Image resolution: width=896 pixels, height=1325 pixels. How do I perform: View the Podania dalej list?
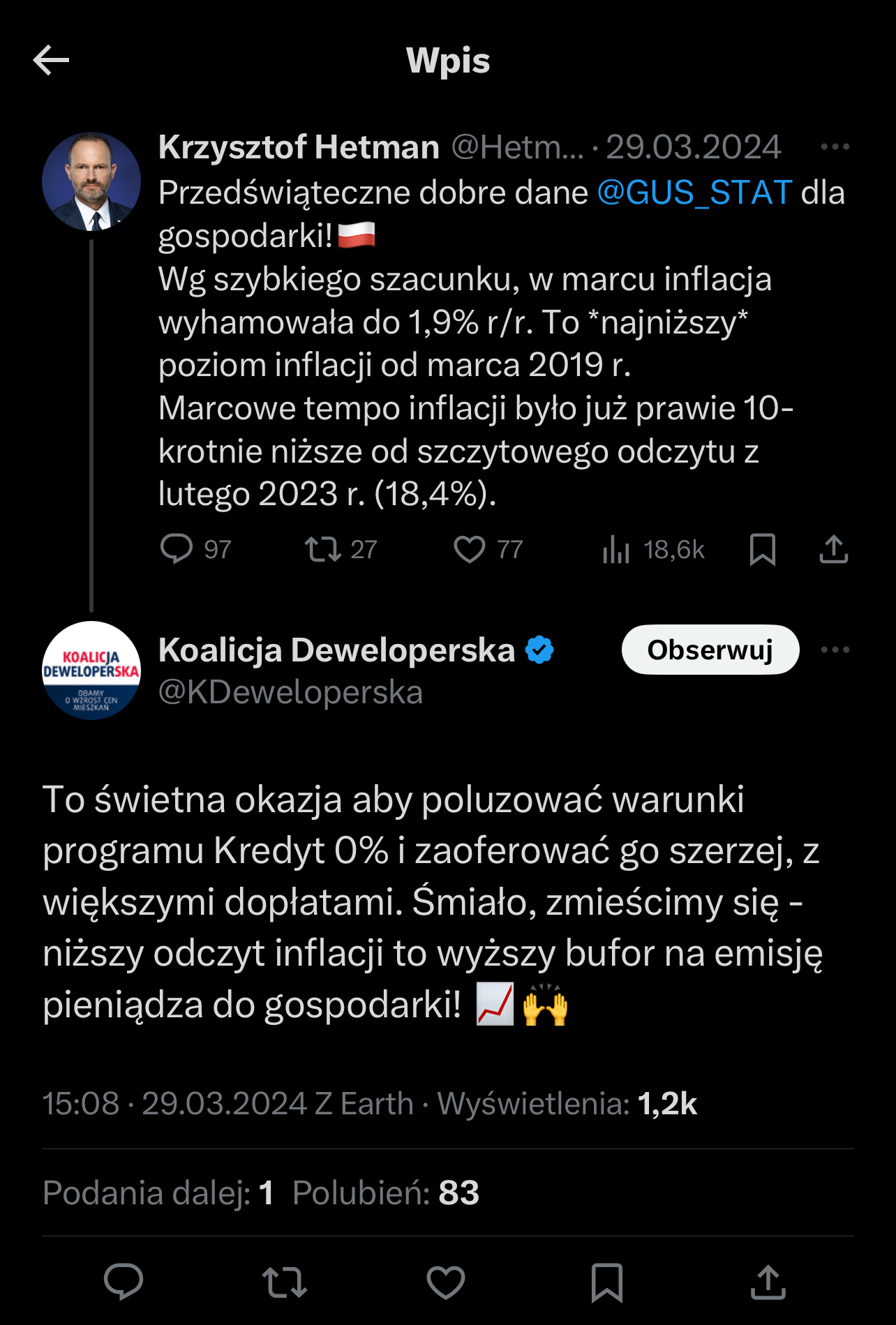coord(158,1193)
